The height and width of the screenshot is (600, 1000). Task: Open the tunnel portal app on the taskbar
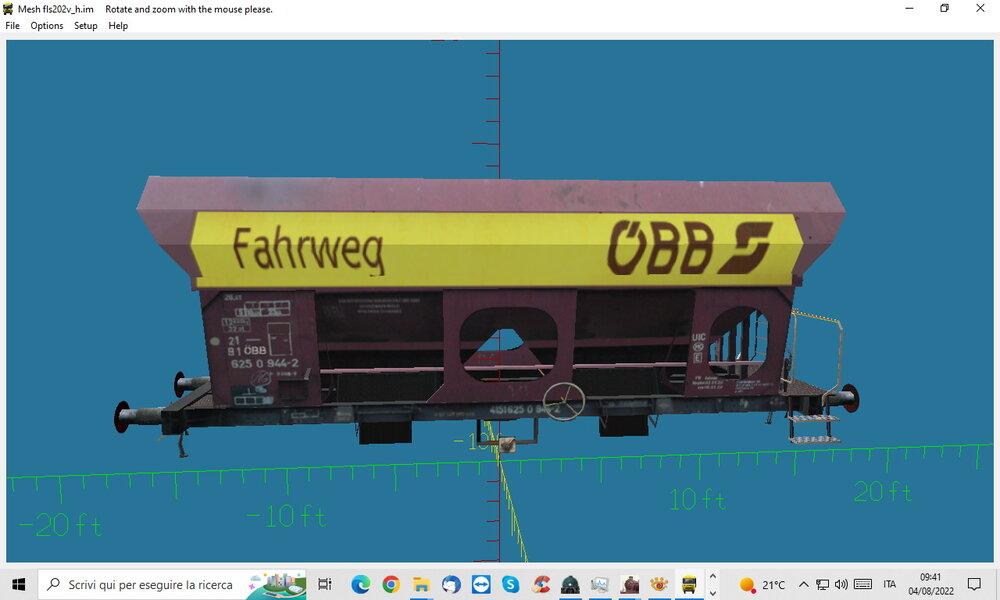tap(570, 584)
